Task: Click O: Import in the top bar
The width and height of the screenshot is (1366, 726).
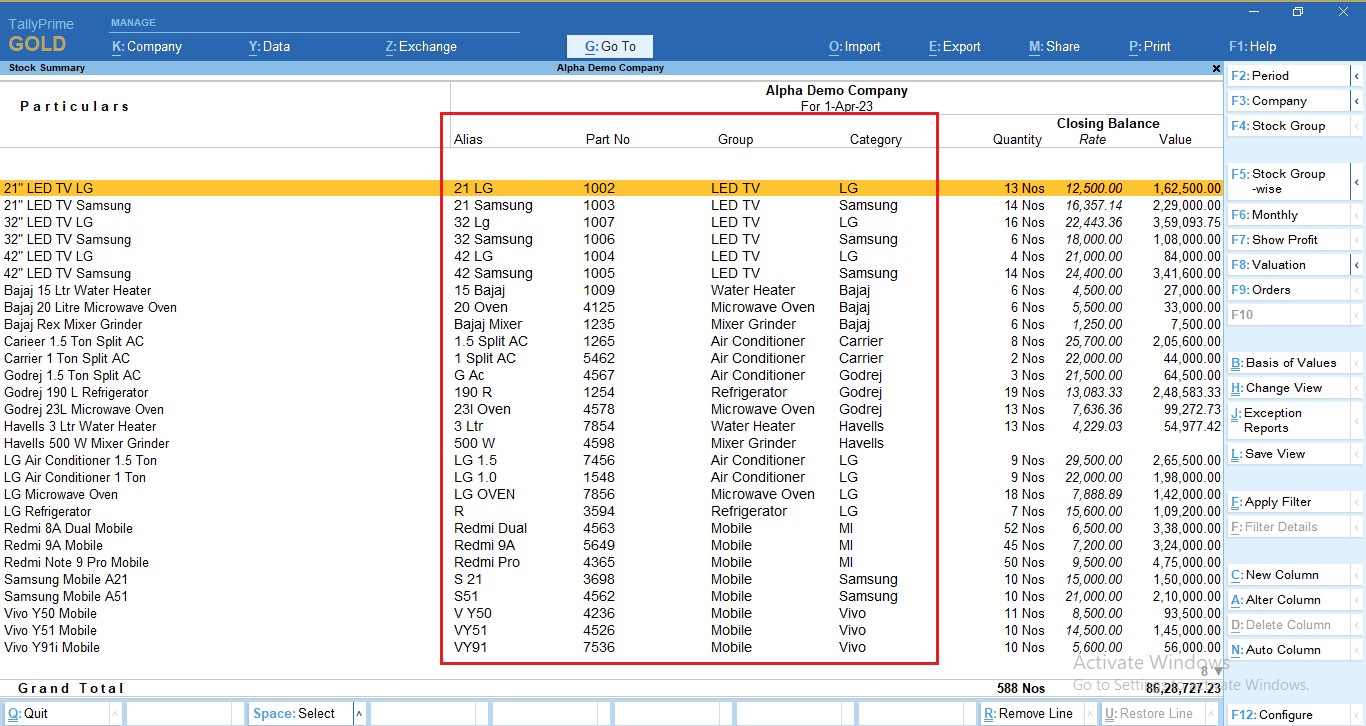Action: coord(855,46)
